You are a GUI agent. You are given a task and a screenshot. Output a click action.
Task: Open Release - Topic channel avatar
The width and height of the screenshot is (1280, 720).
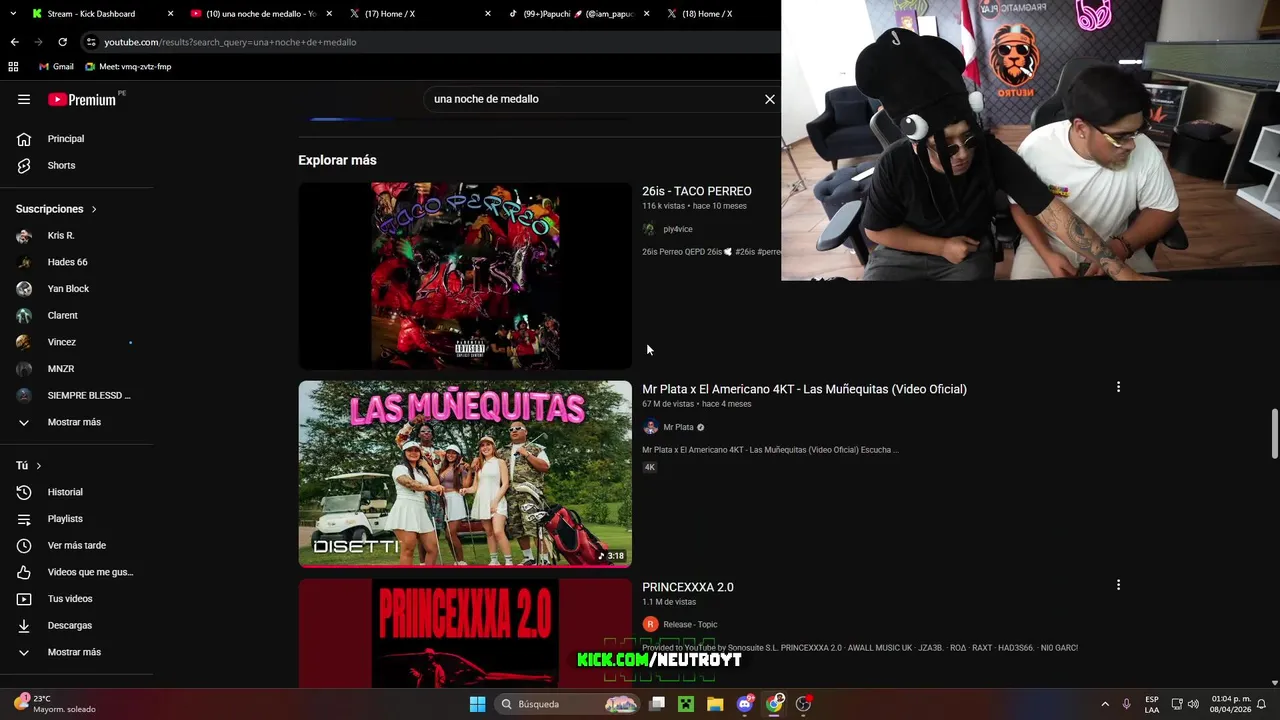click(x=650, y=624)
